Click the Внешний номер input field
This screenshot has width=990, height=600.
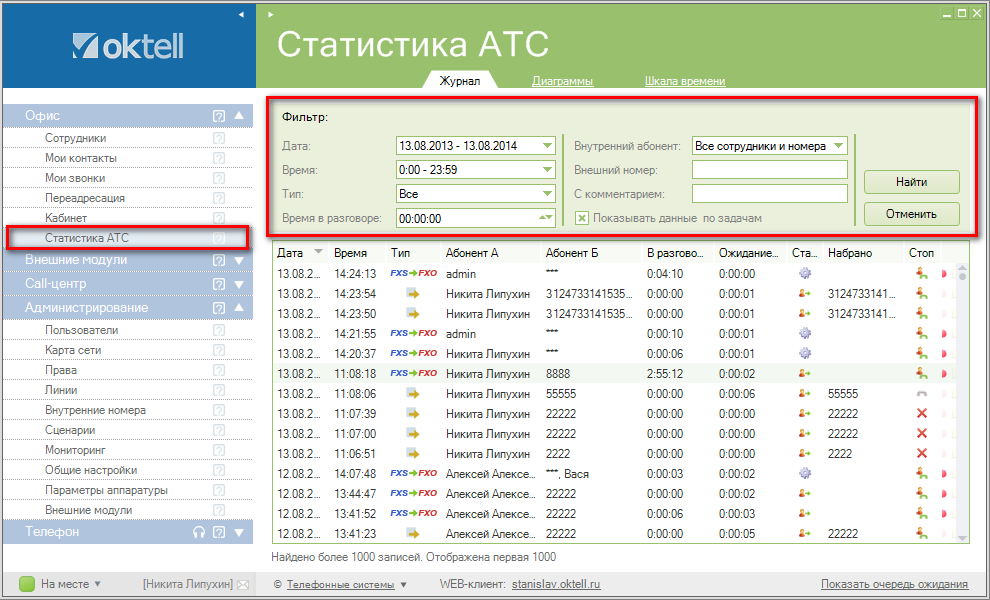(x=769, y=170)
